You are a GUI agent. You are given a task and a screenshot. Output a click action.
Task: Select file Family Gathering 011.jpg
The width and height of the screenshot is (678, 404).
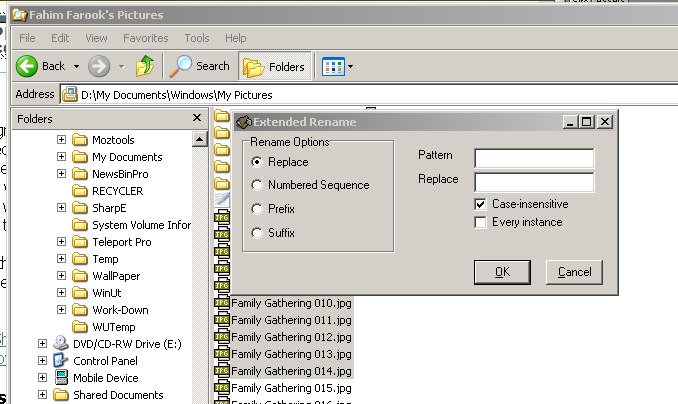[x=291, y=320]
